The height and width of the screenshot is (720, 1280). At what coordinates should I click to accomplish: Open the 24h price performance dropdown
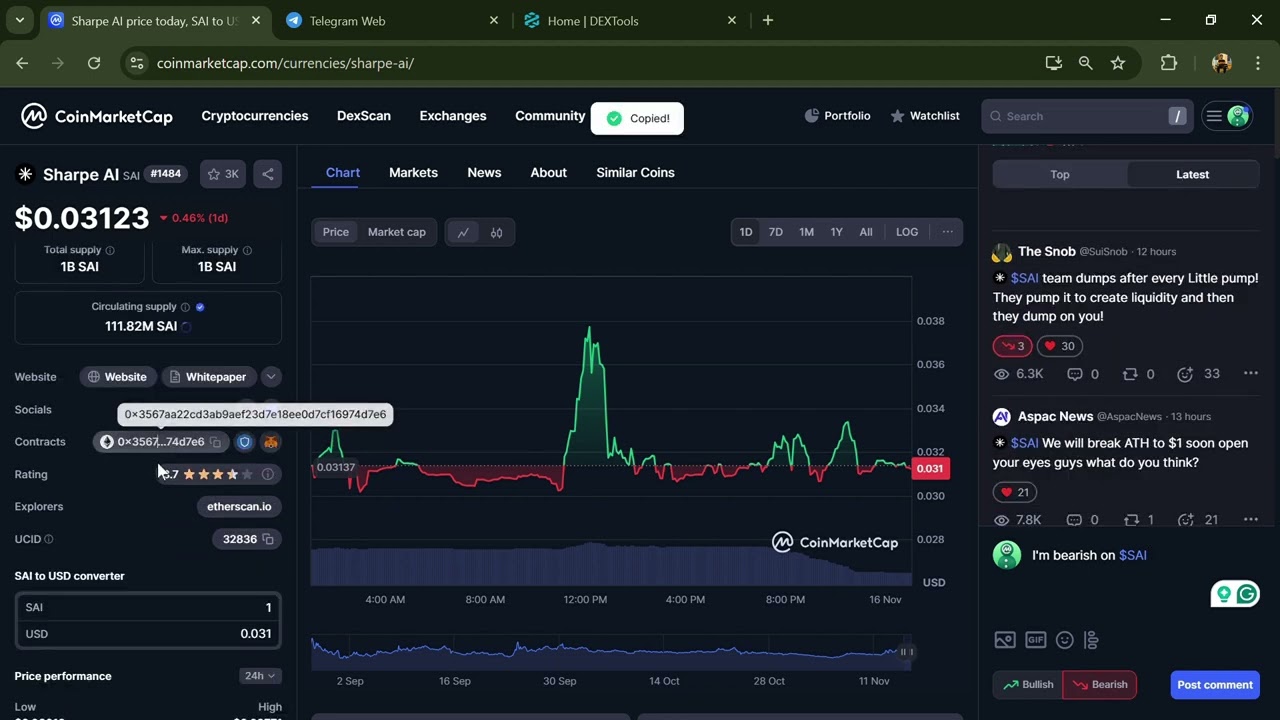[260, 676]
